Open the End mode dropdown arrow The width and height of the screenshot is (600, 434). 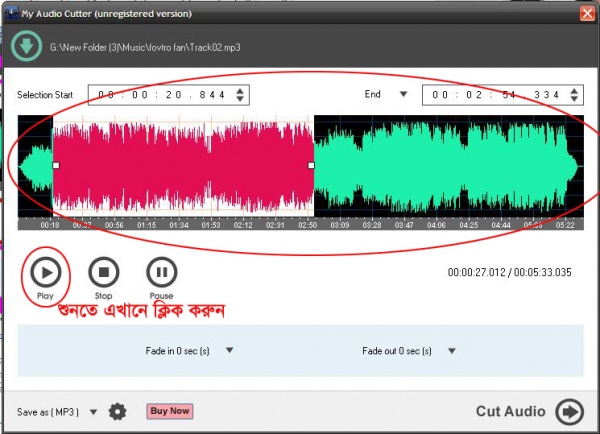coord(403,94)
